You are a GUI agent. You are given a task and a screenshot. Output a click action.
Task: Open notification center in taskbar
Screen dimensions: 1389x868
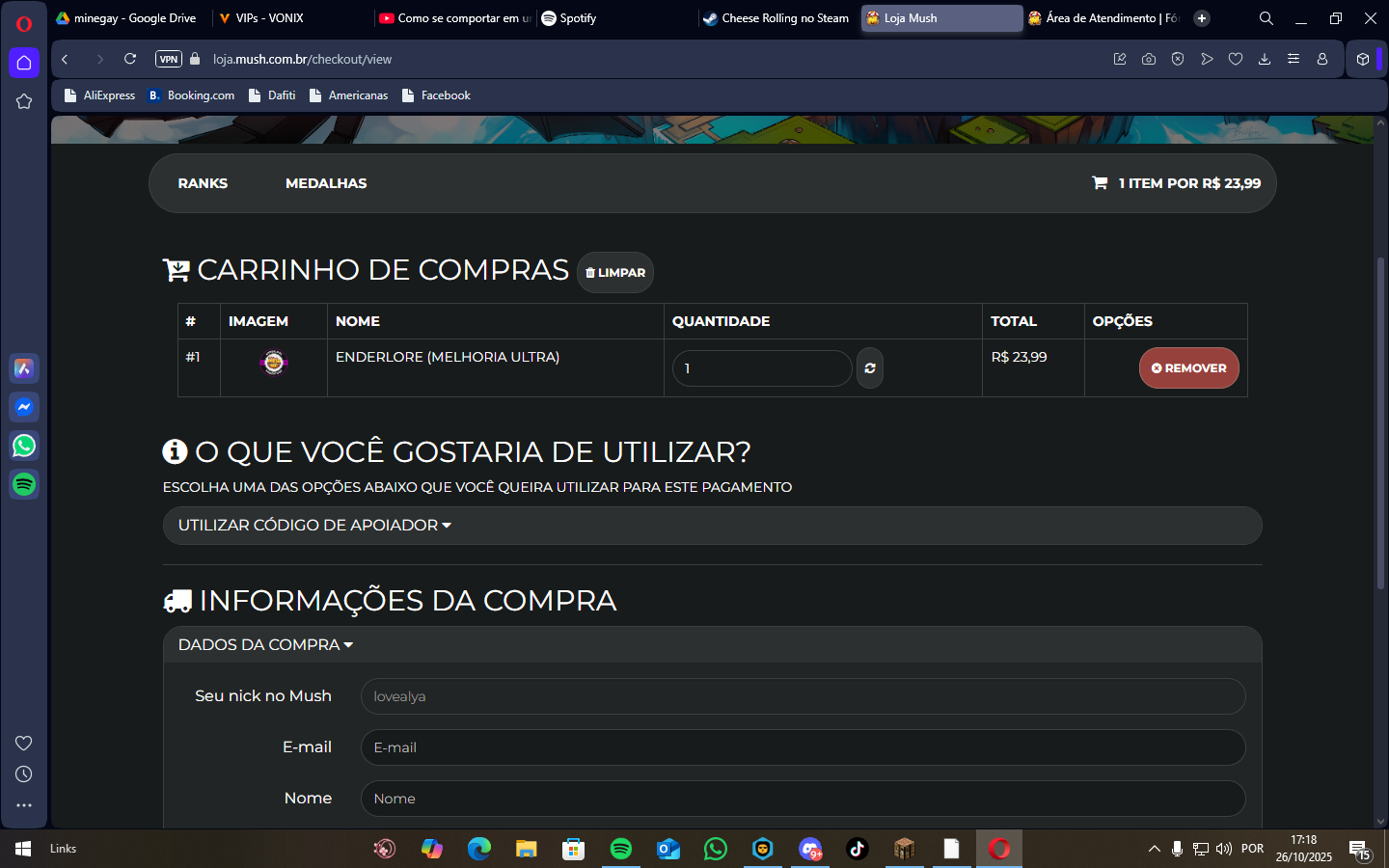(1360, 850)
